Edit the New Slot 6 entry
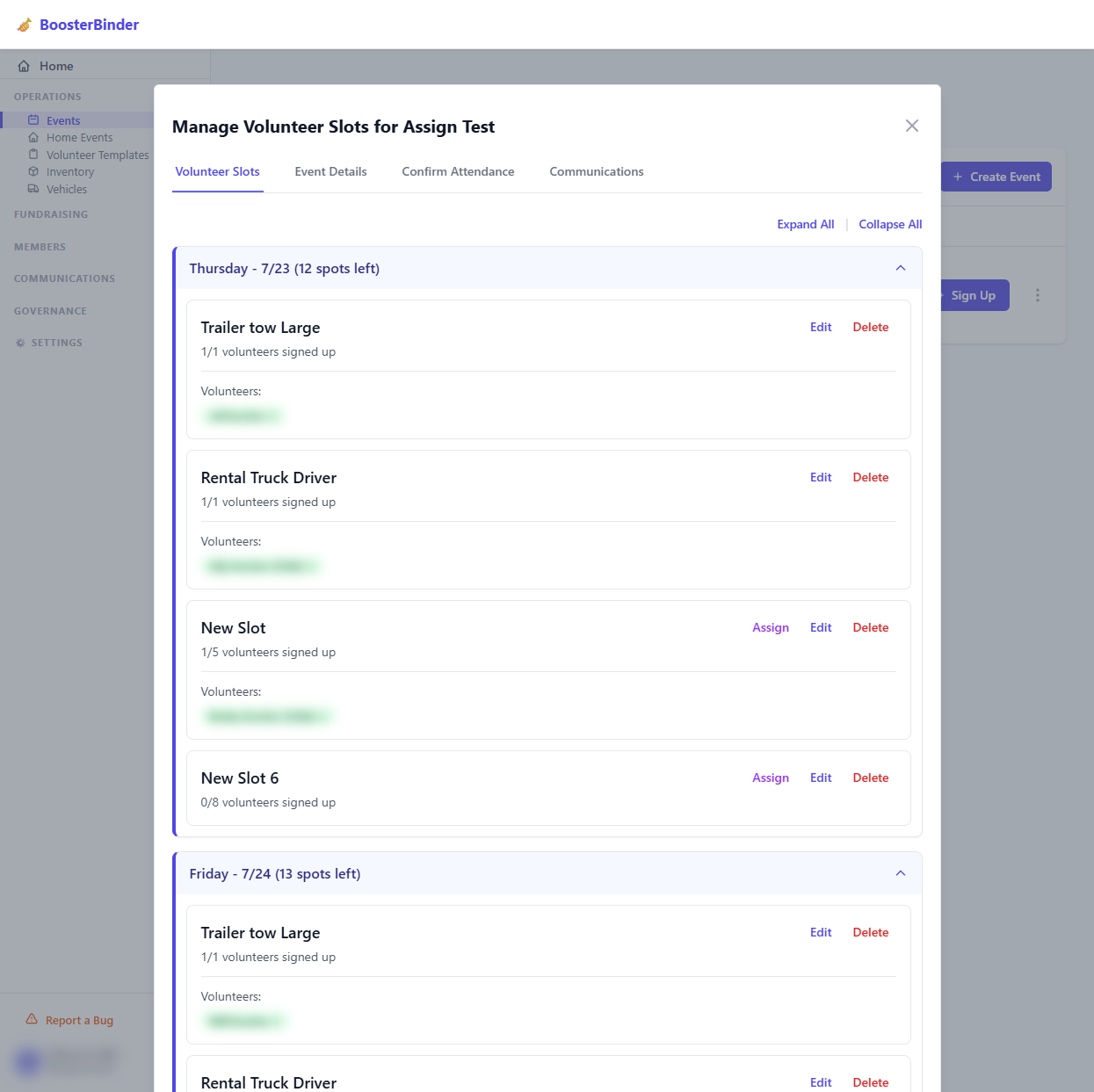This screenshot has height=1092, width=1094. (821, 777)
